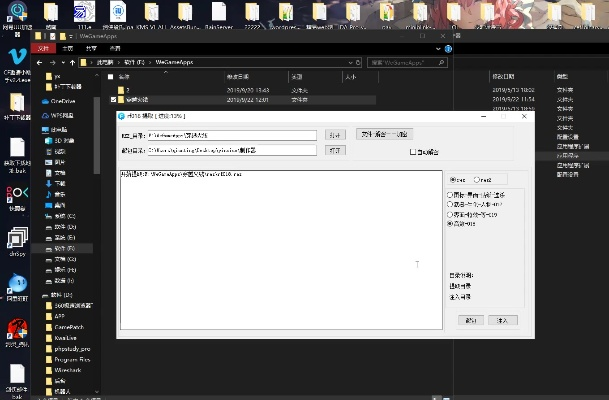Open the highlighted red File tab in Explorer
609x400 pixels.
(43, 47)
